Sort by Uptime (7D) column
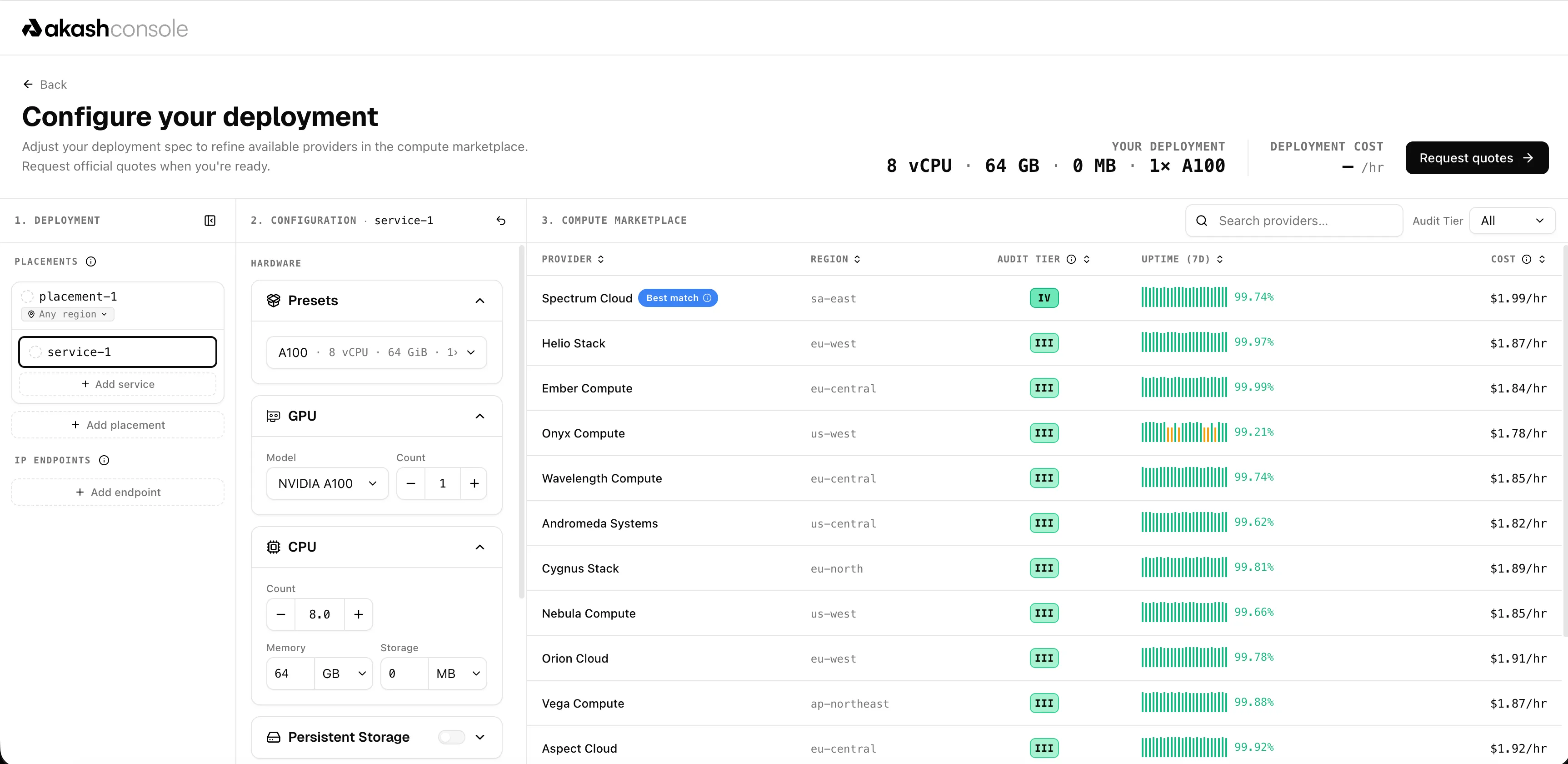This screenshot has width=1568, height=764. tap(1182, 259)
